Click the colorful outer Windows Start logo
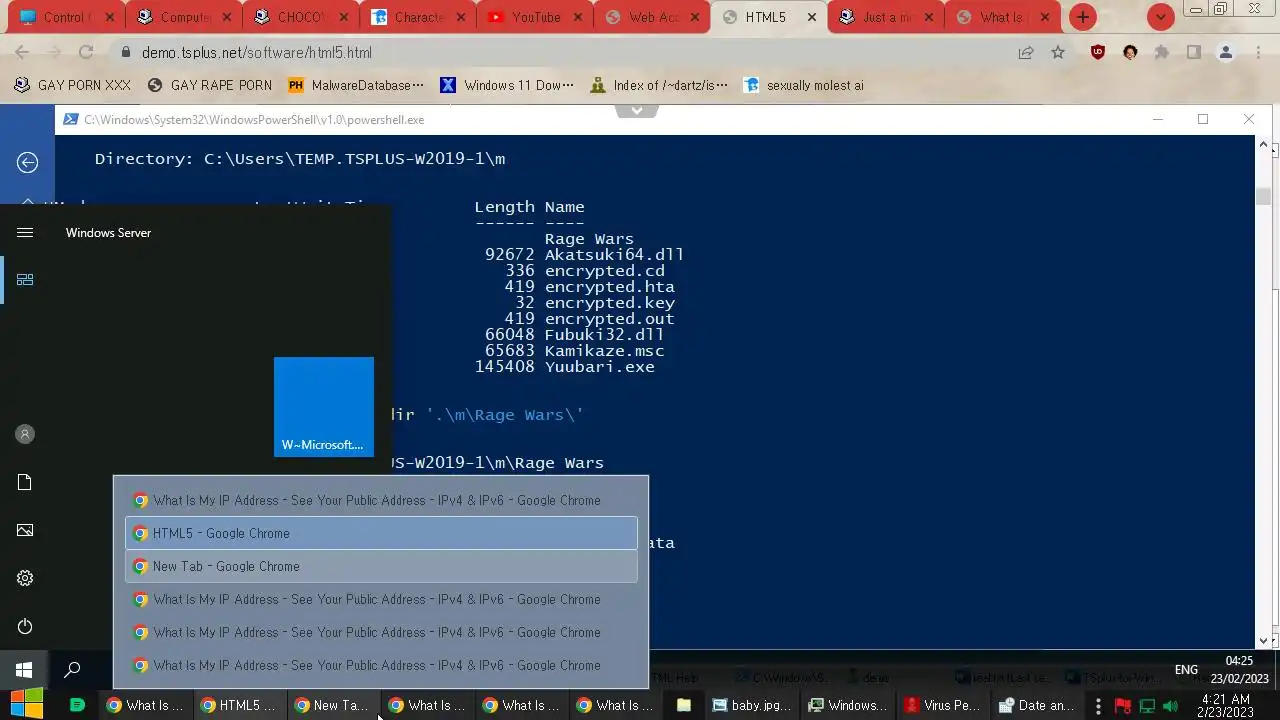The width and height of the screenshot is (1280, 720). 27,704
